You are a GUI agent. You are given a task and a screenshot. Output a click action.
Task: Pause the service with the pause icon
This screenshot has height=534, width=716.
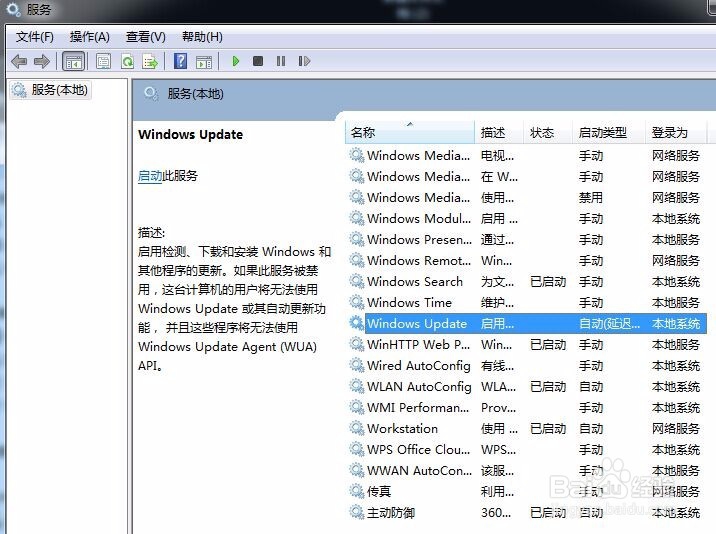(281, 61)
